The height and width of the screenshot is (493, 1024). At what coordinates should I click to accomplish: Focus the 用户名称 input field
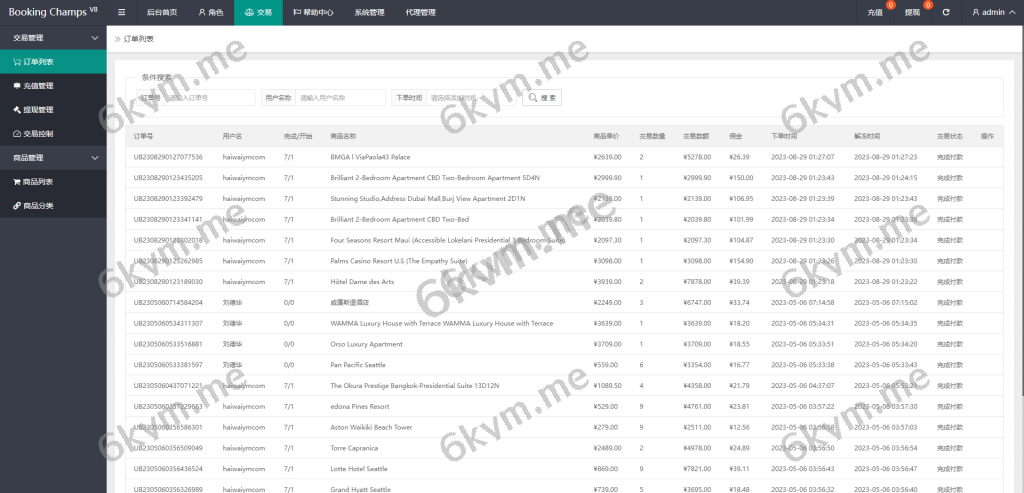340,98
